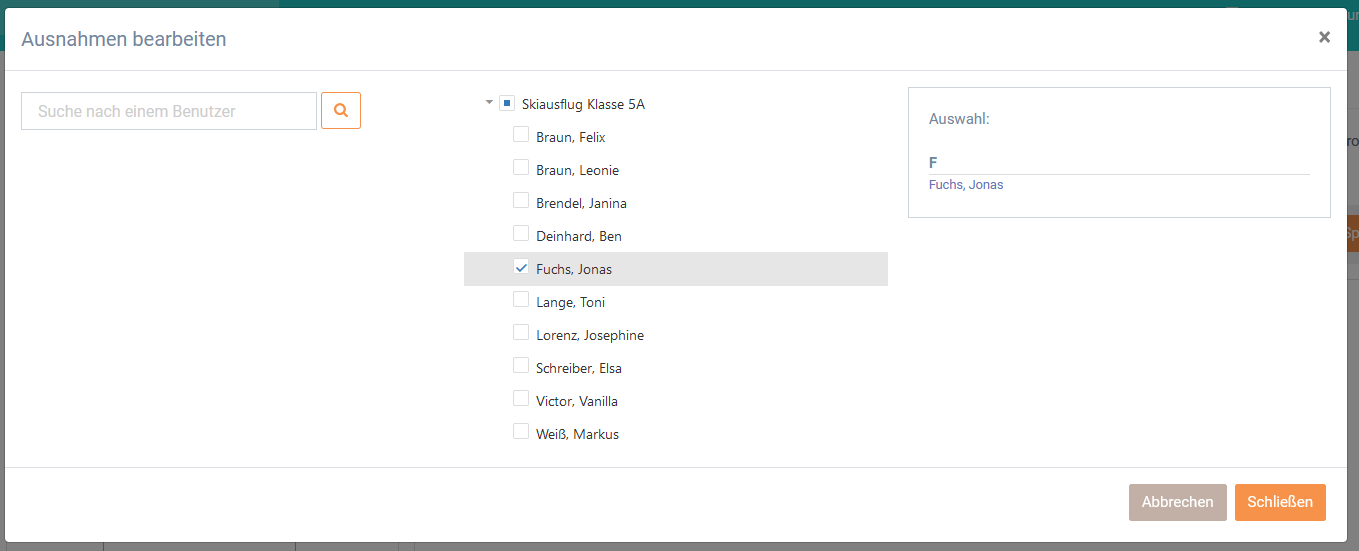Check Lorenz, Josephine in the list
Viewport: 1359px width, 551px height.
pyautogui.click(x=521, y=333)
